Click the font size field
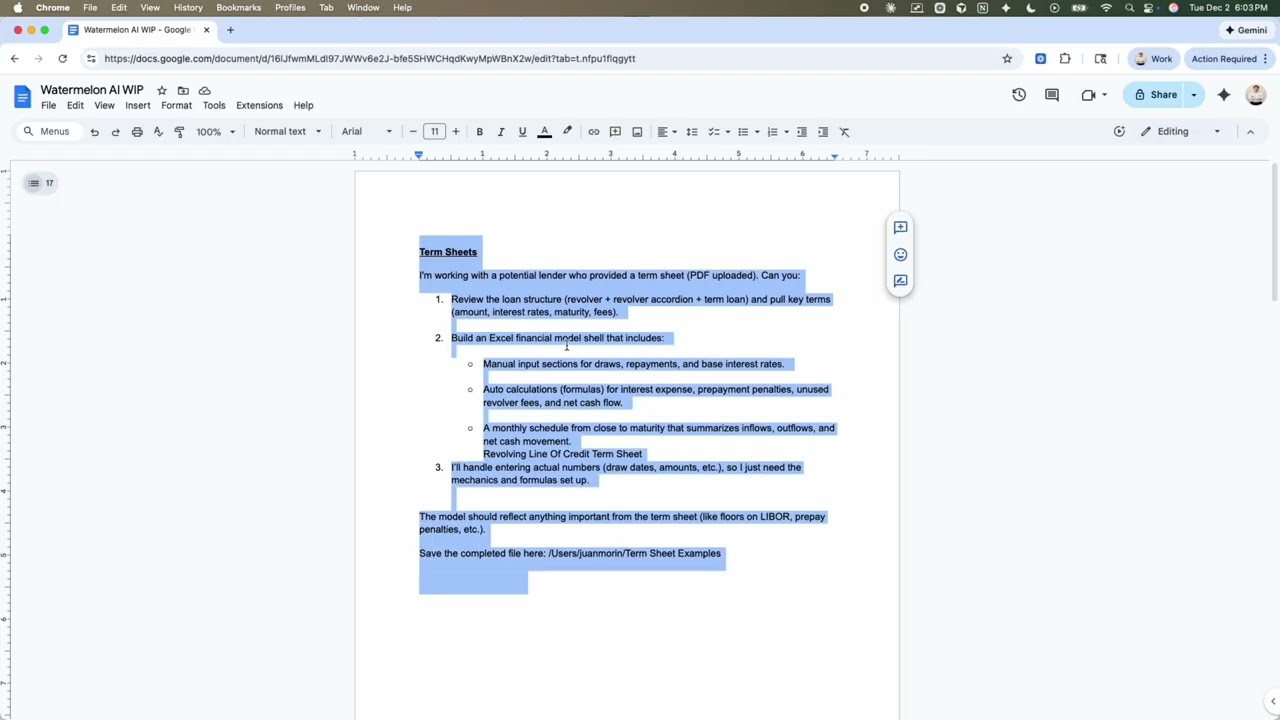The height and width of the screenshot is (720, 1280). click(x=434, y=132)
